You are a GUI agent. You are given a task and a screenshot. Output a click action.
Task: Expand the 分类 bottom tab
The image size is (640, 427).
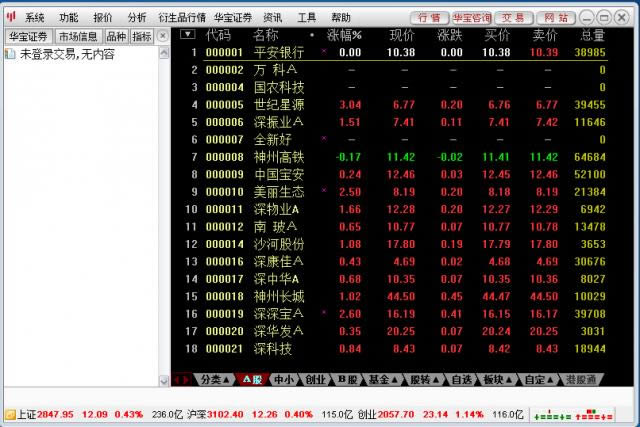[x=214, y=380]
